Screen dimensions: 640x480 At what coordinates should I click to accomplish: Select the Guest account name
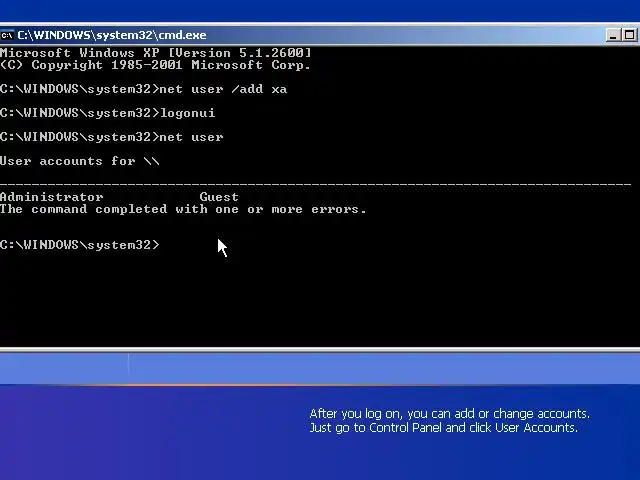[x=219, y=197]
